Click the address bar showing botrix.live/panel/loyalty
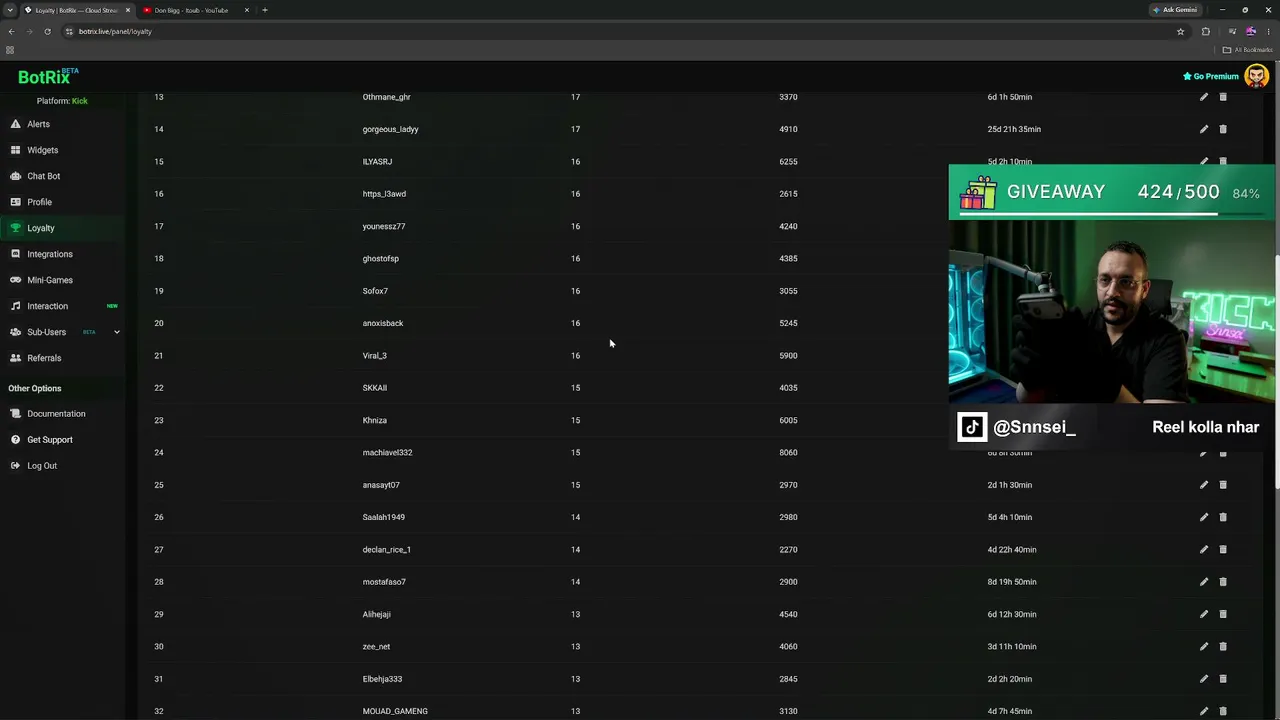Screen dimensions: 1280x720 coord(620,31)
